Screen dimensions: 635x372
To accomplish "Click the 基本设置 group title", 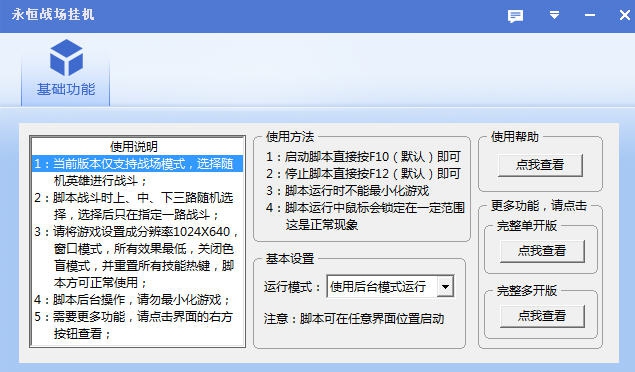I will [290, 259].
